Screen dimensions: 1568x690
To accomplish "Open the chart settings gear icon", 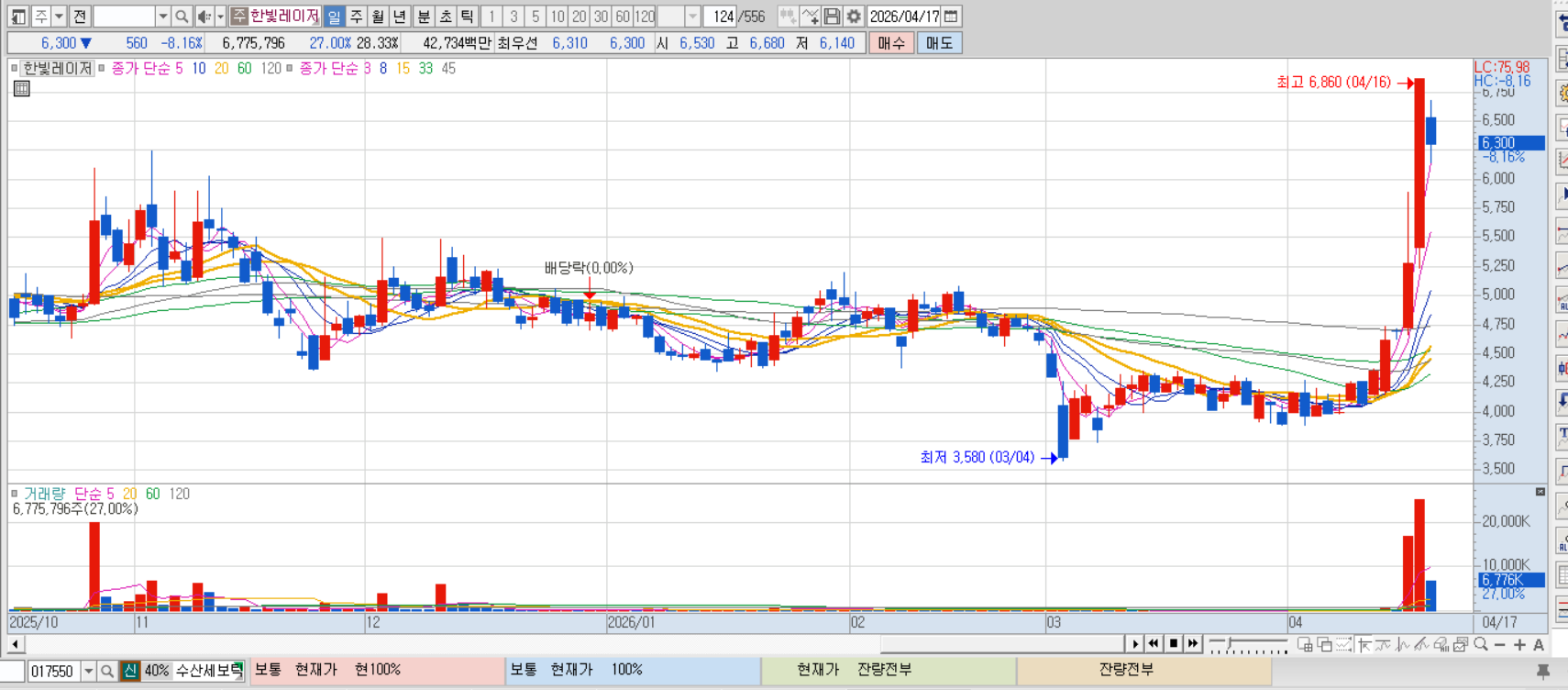I will (x=854, y=17).
